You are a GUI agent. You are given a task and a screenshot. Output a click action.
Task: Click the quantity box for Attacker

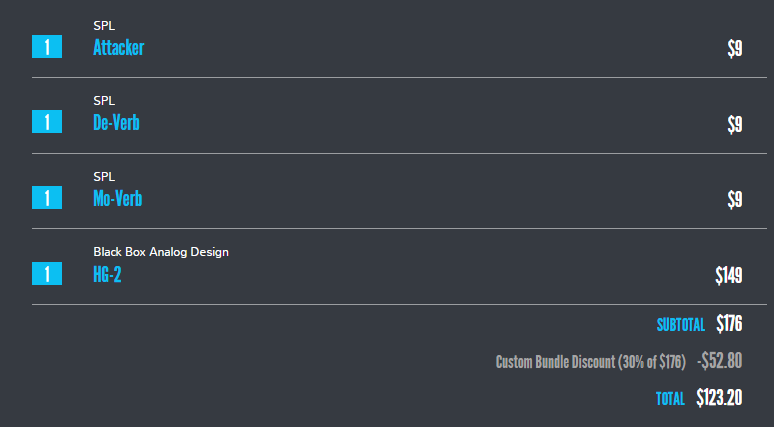coord(47,46)
